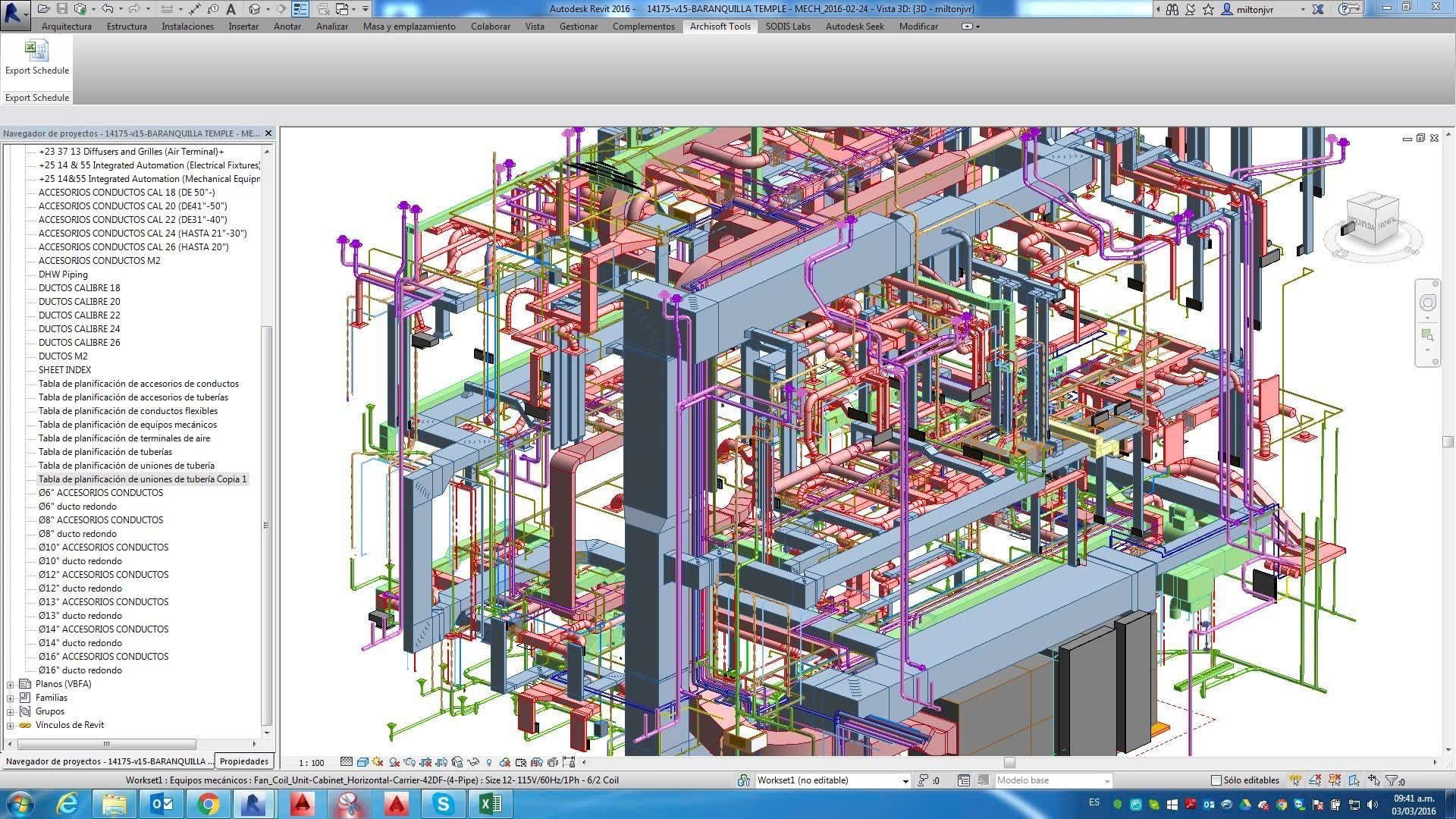
Task: Click the Open file icon in quick access toolbar
Action: [43, 9]
